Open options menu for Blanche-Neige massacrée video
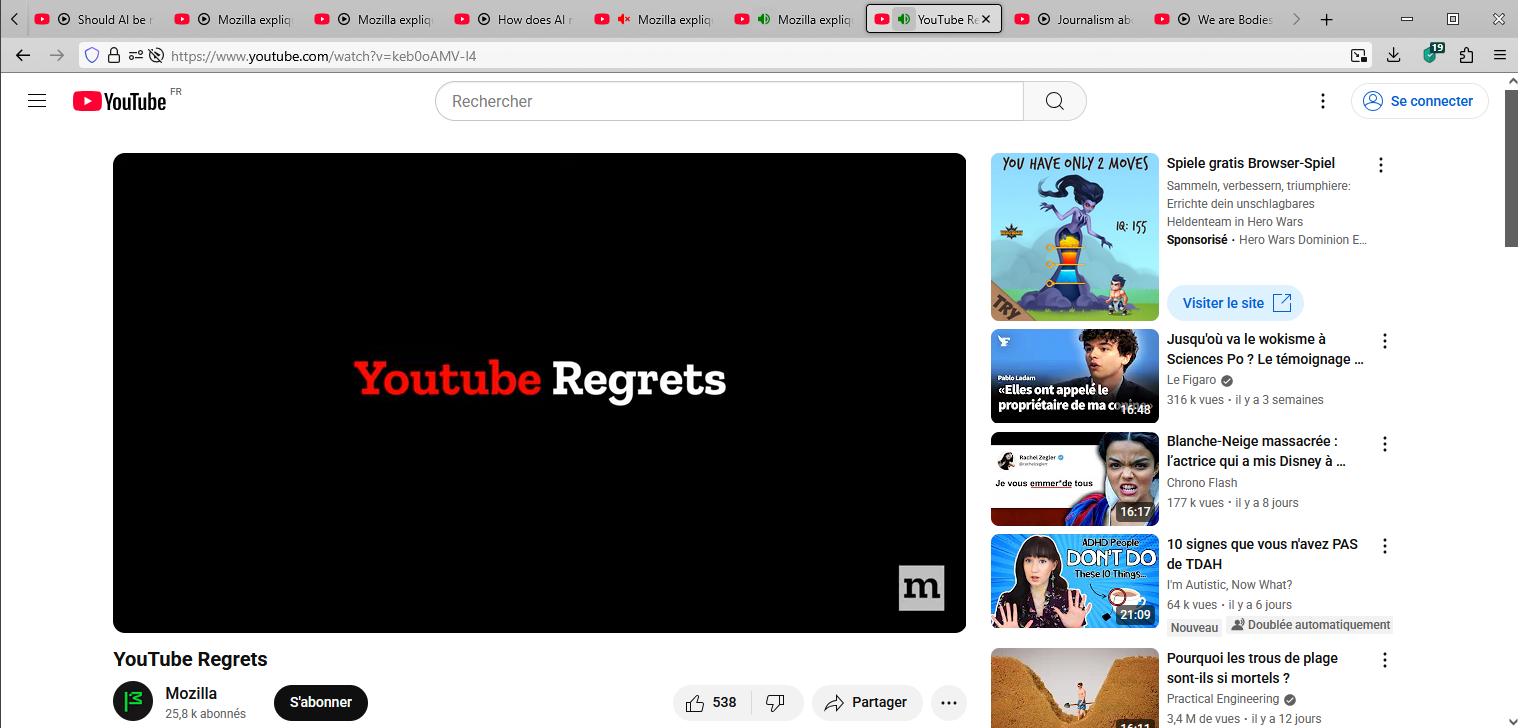The width and height of the screenshot is (1518, 728). pos(1385,444)
